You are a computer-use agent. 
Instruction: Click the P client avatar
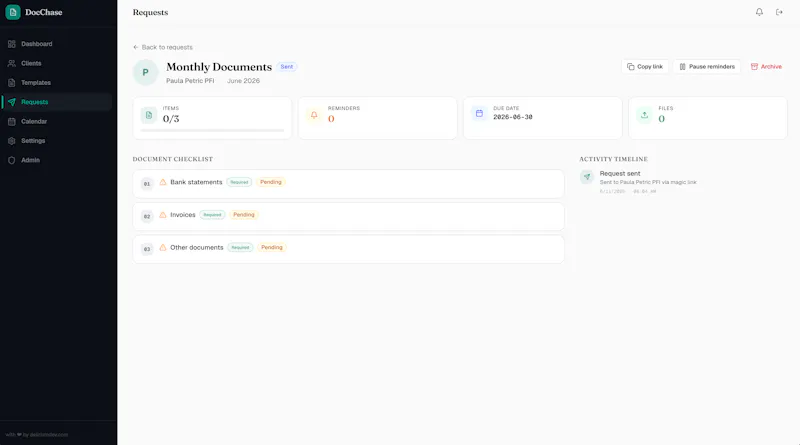[145, 72]
